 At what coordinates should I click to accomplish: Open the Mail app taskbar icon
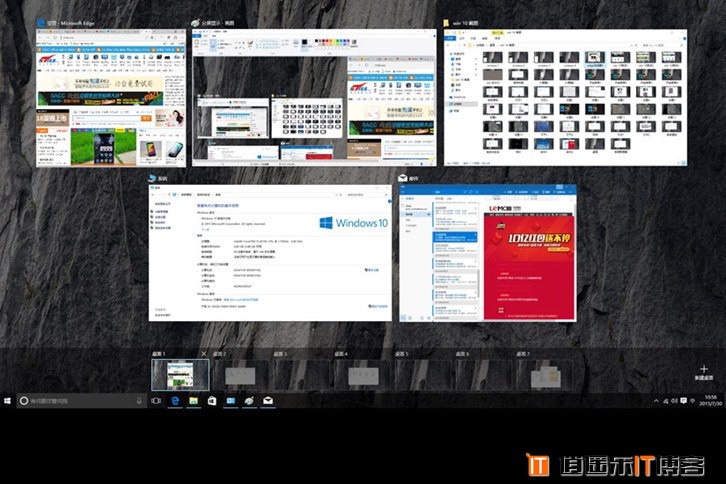click(x=268, y=401)
